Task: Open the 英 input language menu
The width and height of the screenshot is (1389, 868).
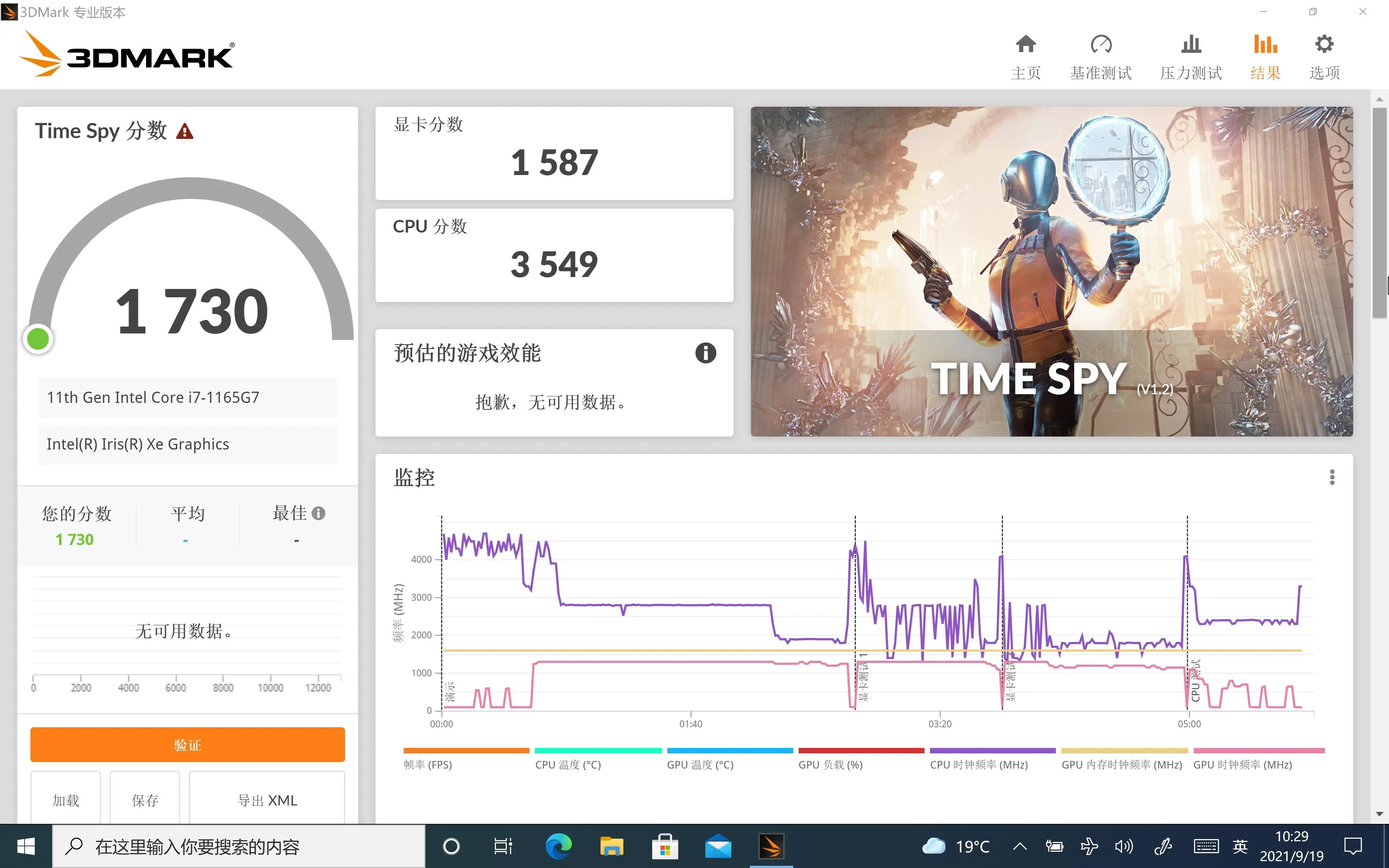Action: tap(1240, 846)
